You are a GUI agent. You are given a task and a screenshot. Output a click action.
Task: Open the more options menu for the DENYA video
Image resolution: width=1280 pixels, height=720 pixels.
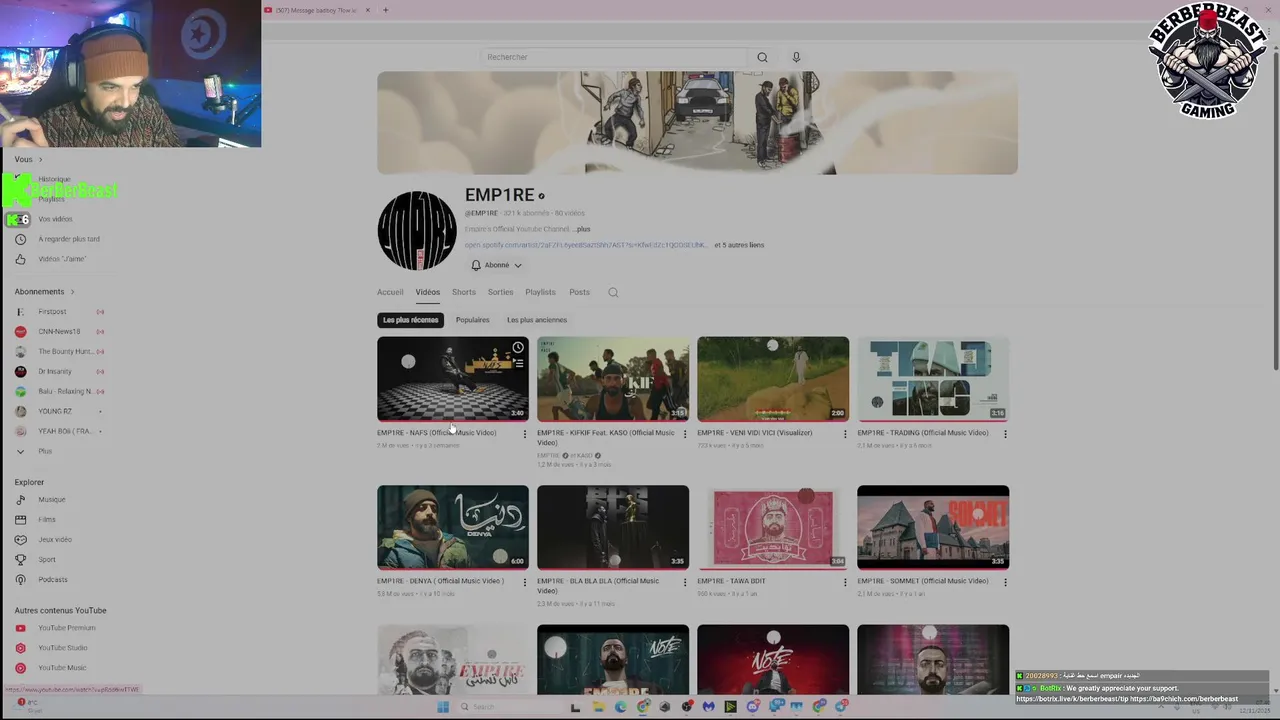525,582
